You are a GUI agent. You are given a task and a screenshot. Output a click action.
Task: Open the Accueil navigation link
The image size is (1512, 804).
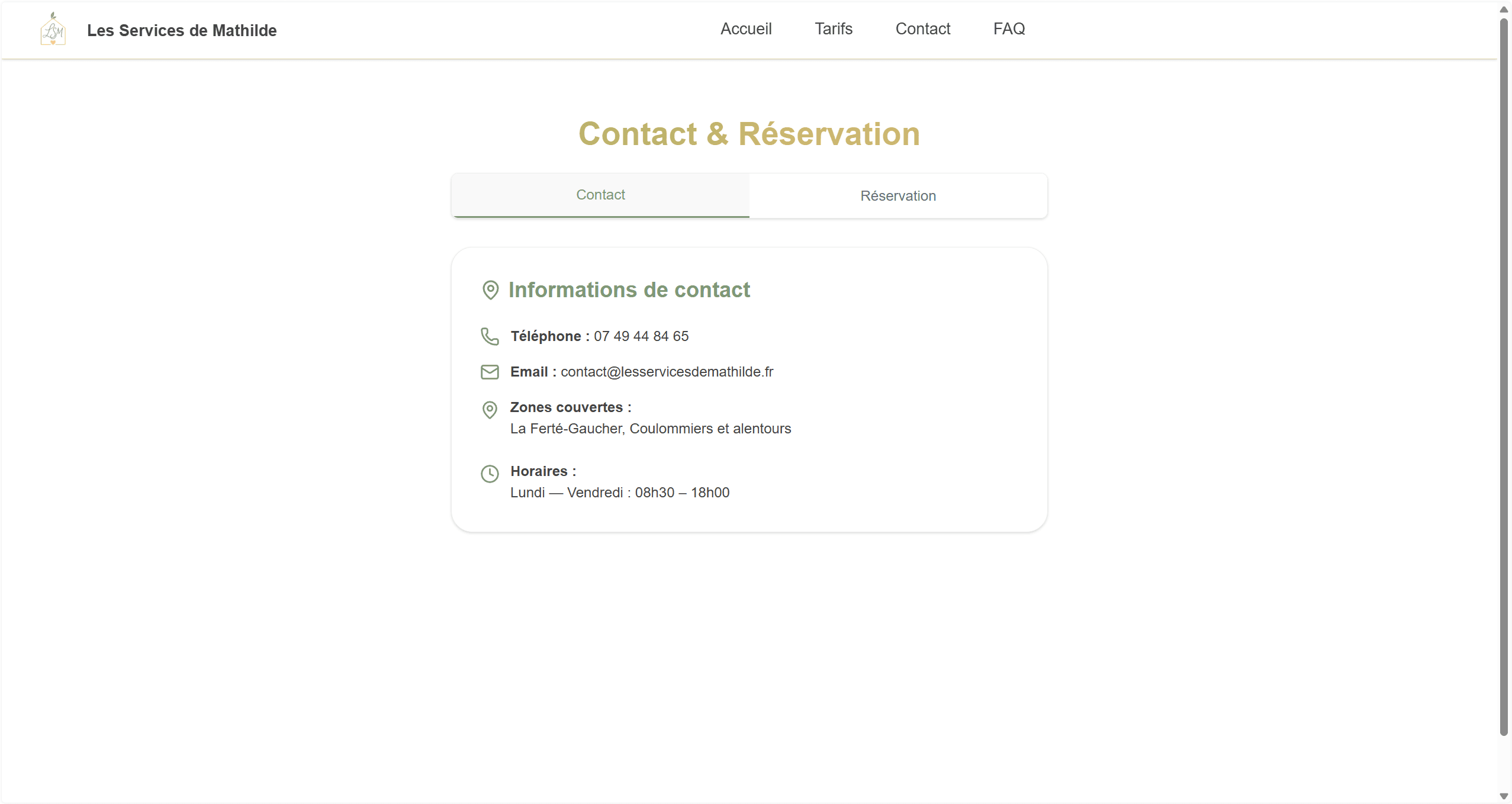(745, 29)
